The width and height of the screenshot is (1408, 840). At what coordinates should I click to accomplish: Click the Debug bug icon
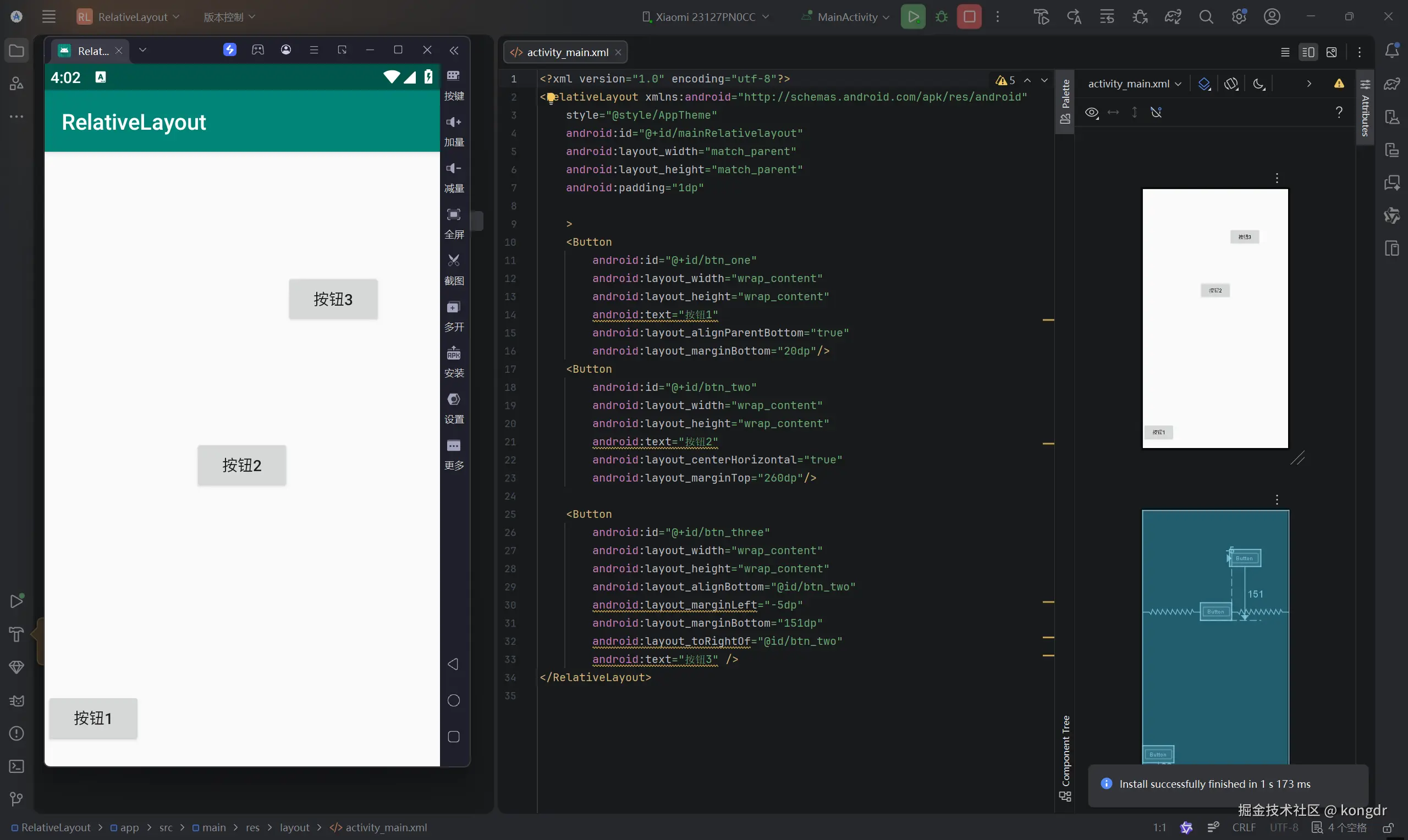pos(942,17)
